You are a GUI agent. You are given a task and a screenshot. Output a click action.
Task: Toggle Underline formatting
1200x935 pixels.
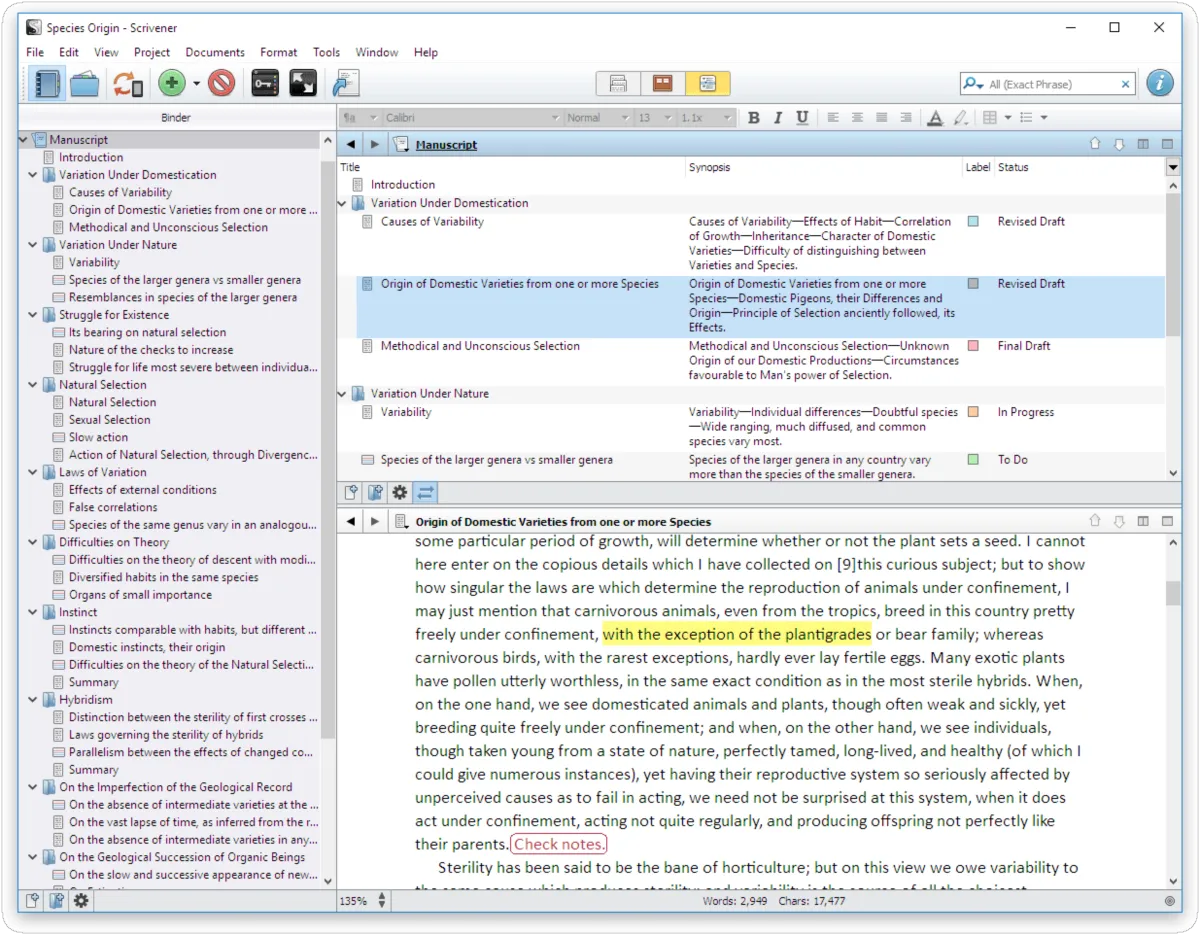(802, 118)
